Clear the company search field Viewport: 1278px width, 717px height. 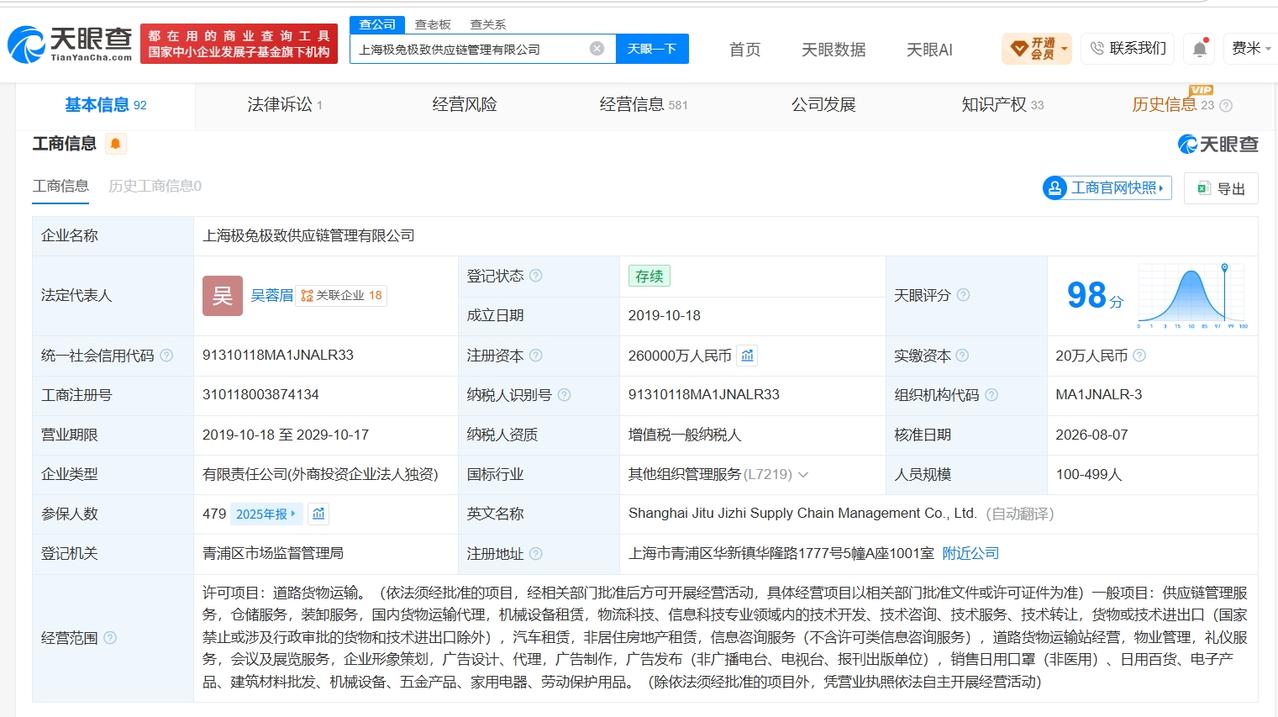pos(597,48)
